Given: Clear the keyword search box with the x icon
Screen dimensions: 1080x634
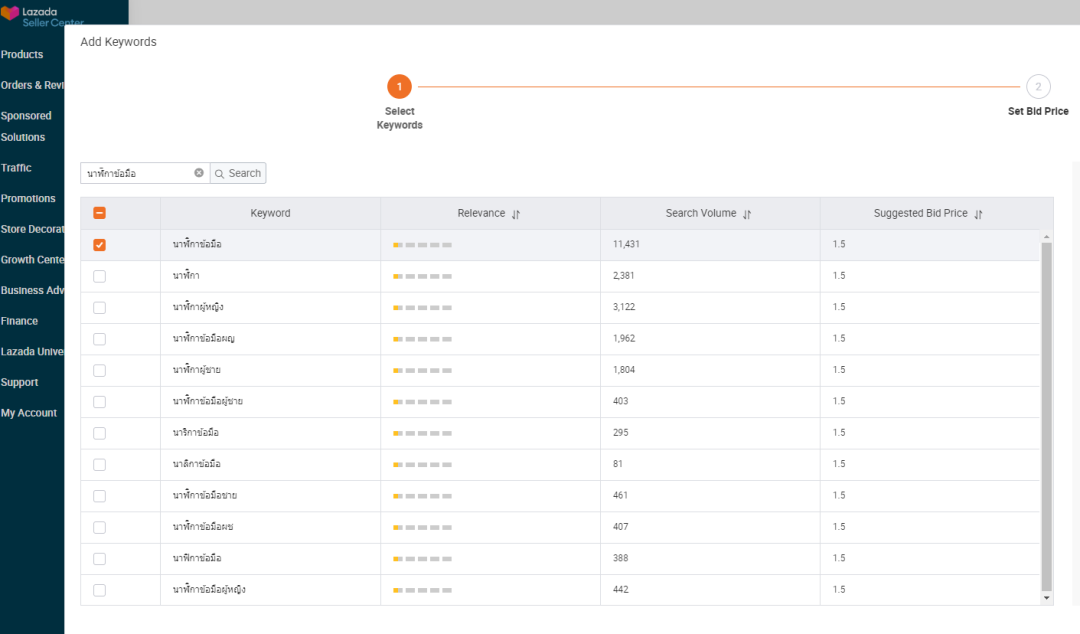Looking at the screenshot, I should pyautogui.click(x=199, y=173).
